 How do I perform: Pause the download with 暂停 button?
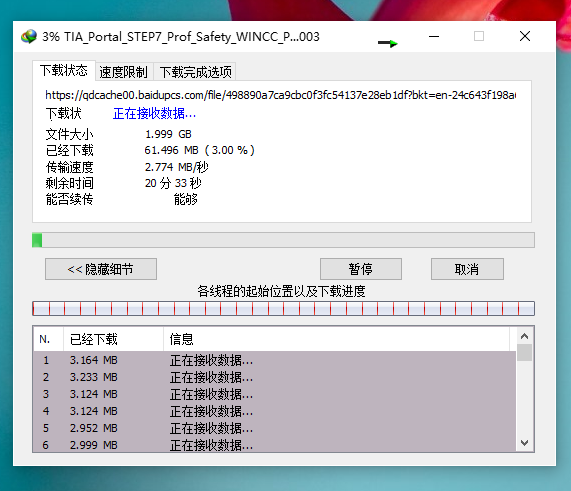click(361, 269)
